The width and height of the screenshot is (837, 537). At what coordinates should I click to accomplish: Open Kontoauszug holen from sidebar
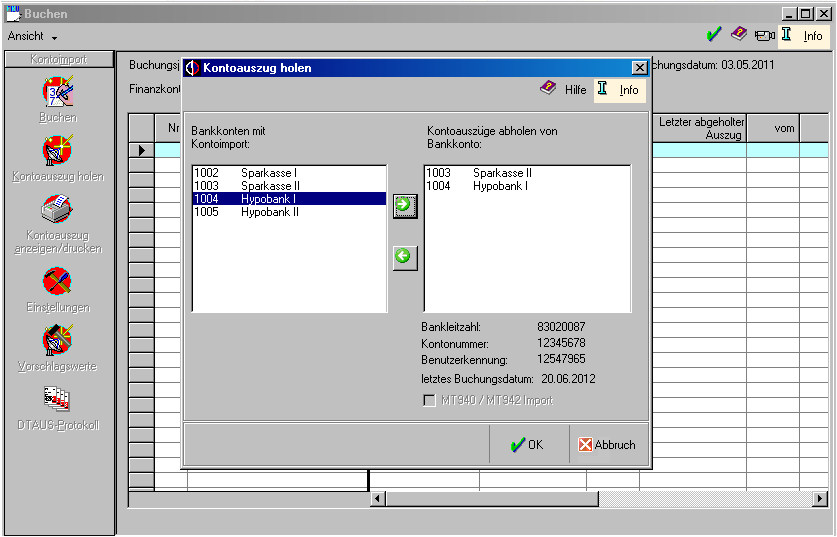[x=57, y=151]
